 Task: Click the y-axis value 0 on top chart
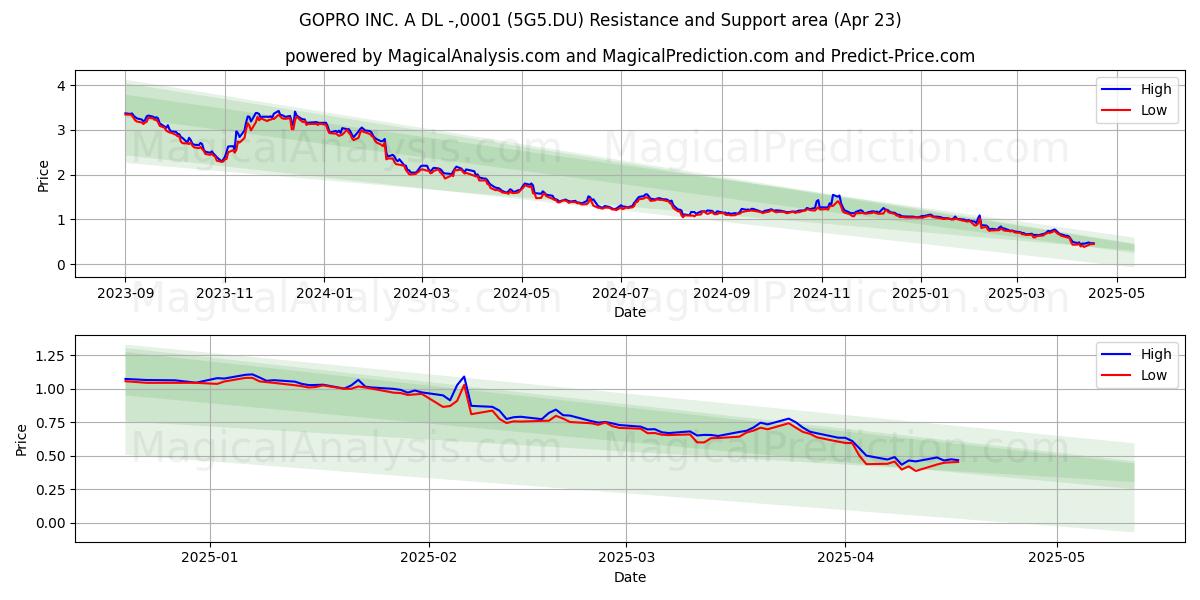[x=61, y=265]
